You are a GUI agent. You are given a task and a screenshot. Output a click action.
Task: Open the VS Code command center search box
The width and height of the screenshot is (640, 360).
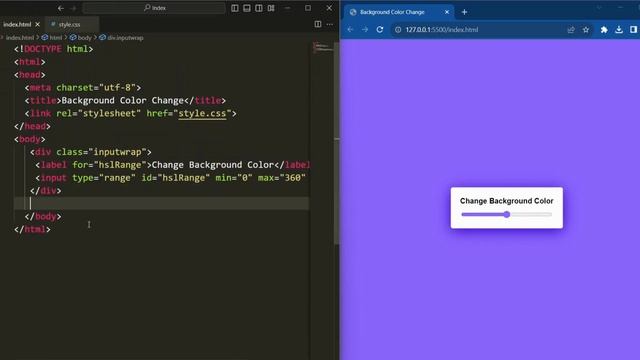pyautogui.click(x=154, y=8)
